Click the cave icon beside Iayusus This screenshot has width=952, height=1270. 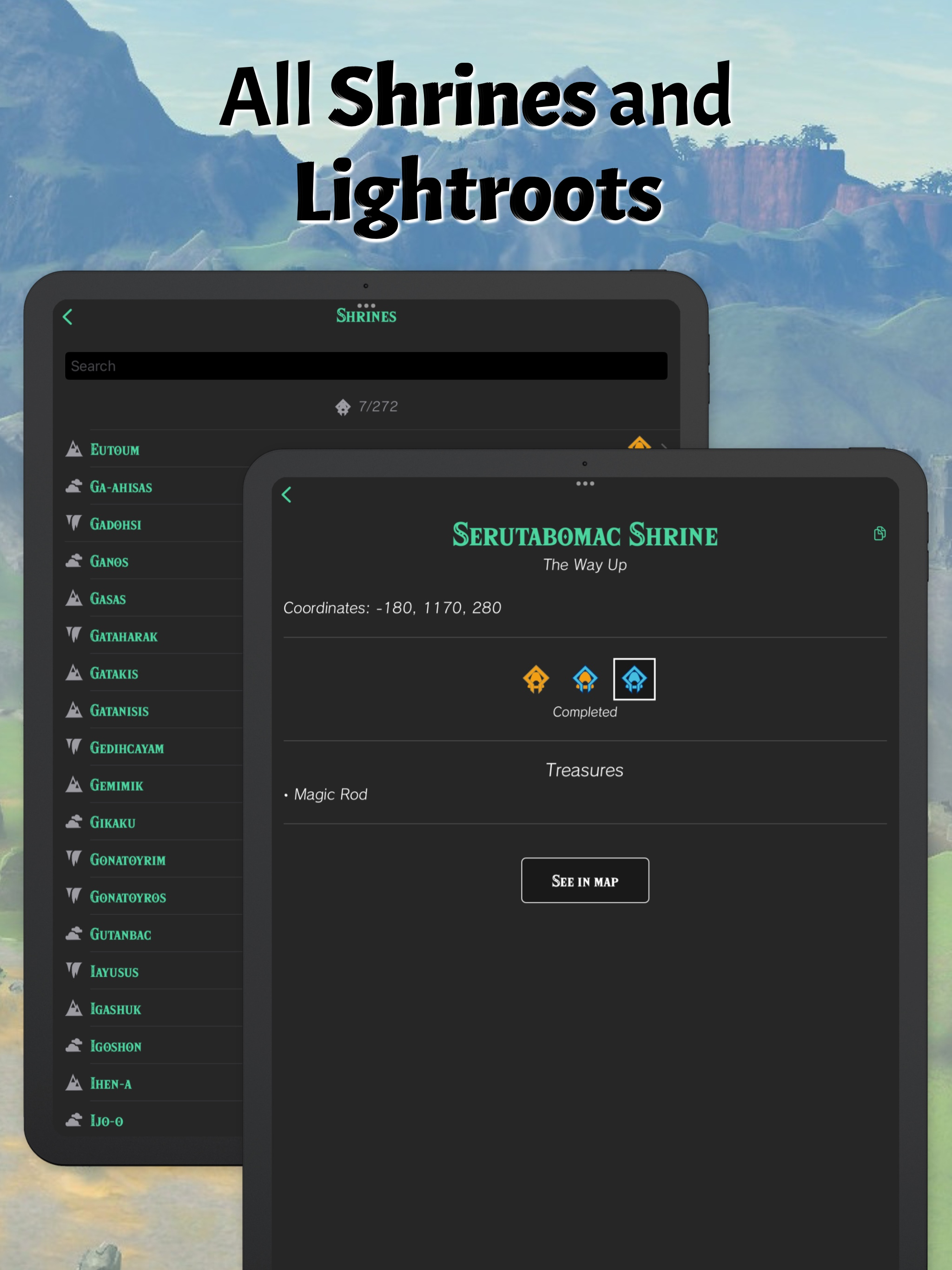tap(73, 971)
